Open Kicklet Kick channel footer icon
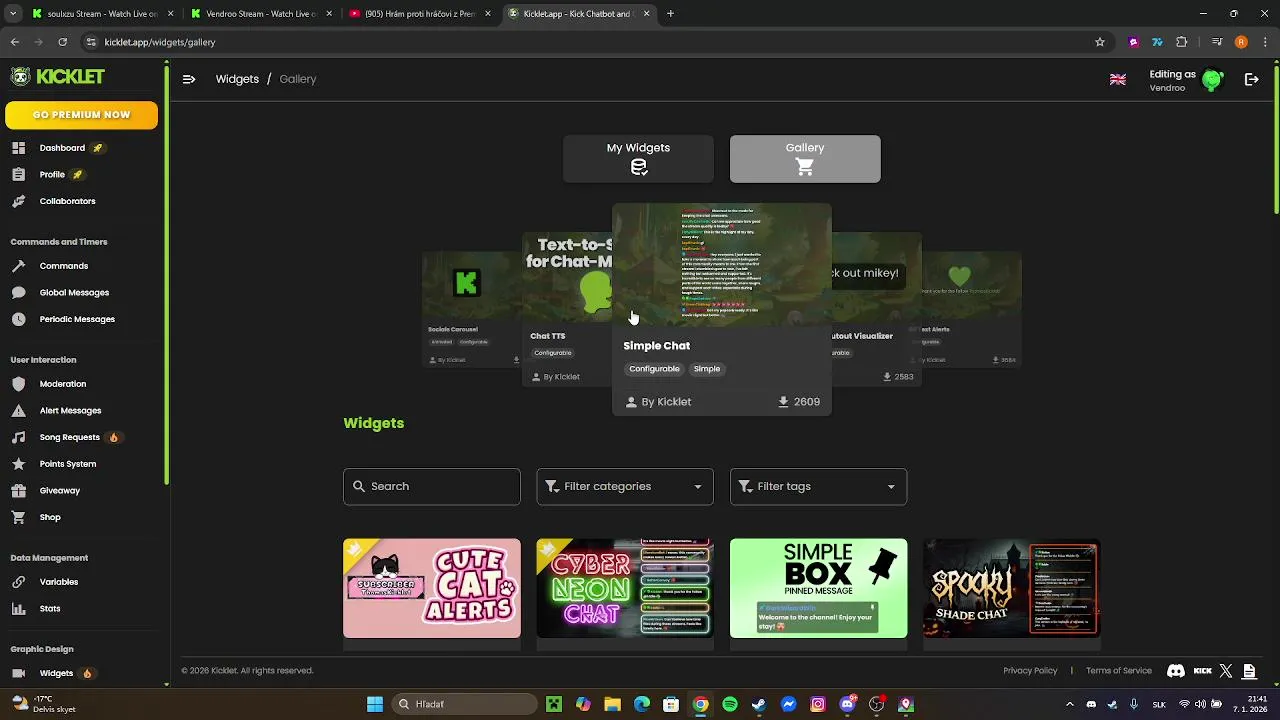Screen dimensions: 1280x720 tap(1202, 671)
